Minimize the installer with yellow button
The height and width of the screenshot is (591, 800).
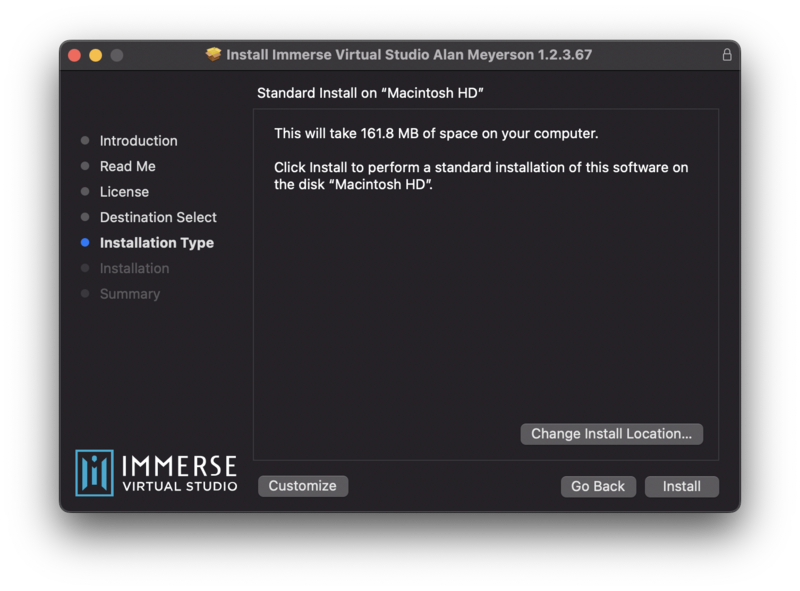95,55
